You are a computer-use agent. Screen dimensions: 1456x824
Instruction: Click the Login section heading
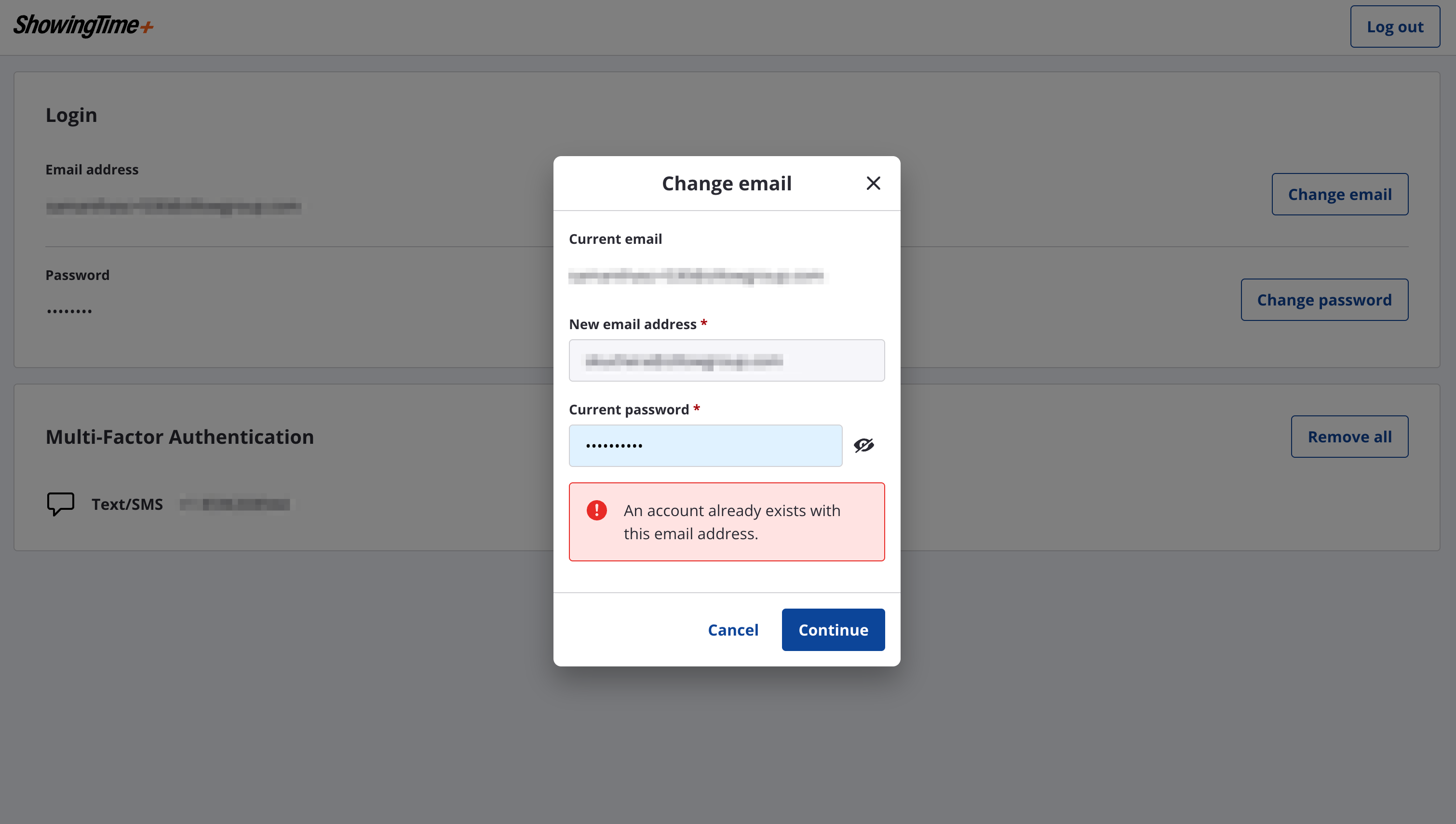point(71,115)
